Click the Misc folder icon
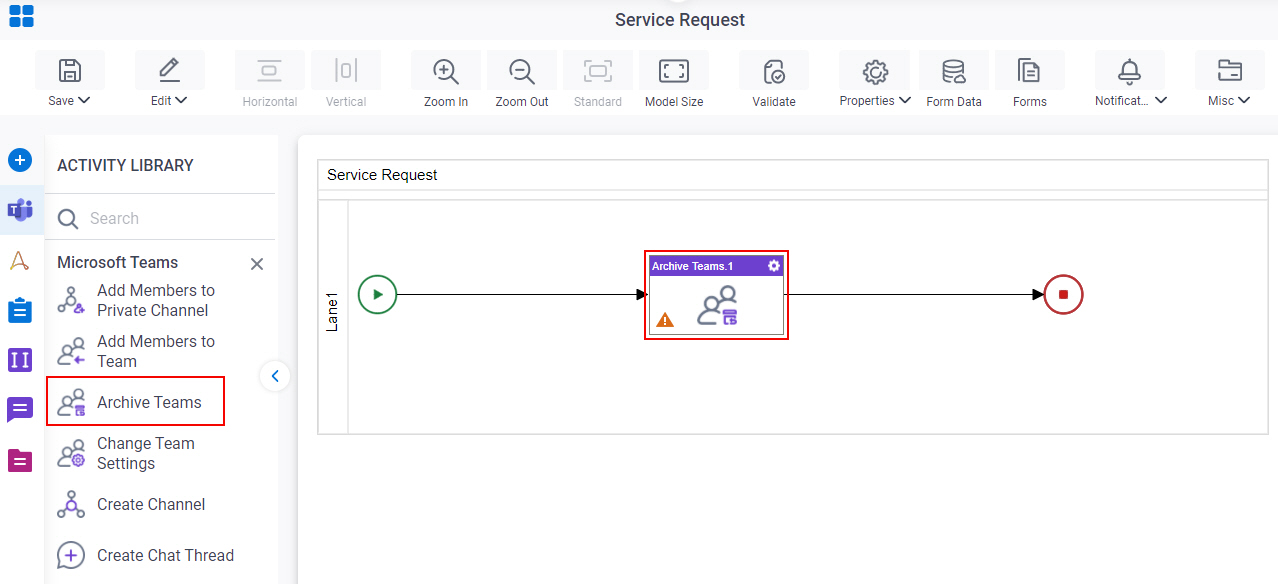This screenshot has height=584, width=1278. 1230,71
